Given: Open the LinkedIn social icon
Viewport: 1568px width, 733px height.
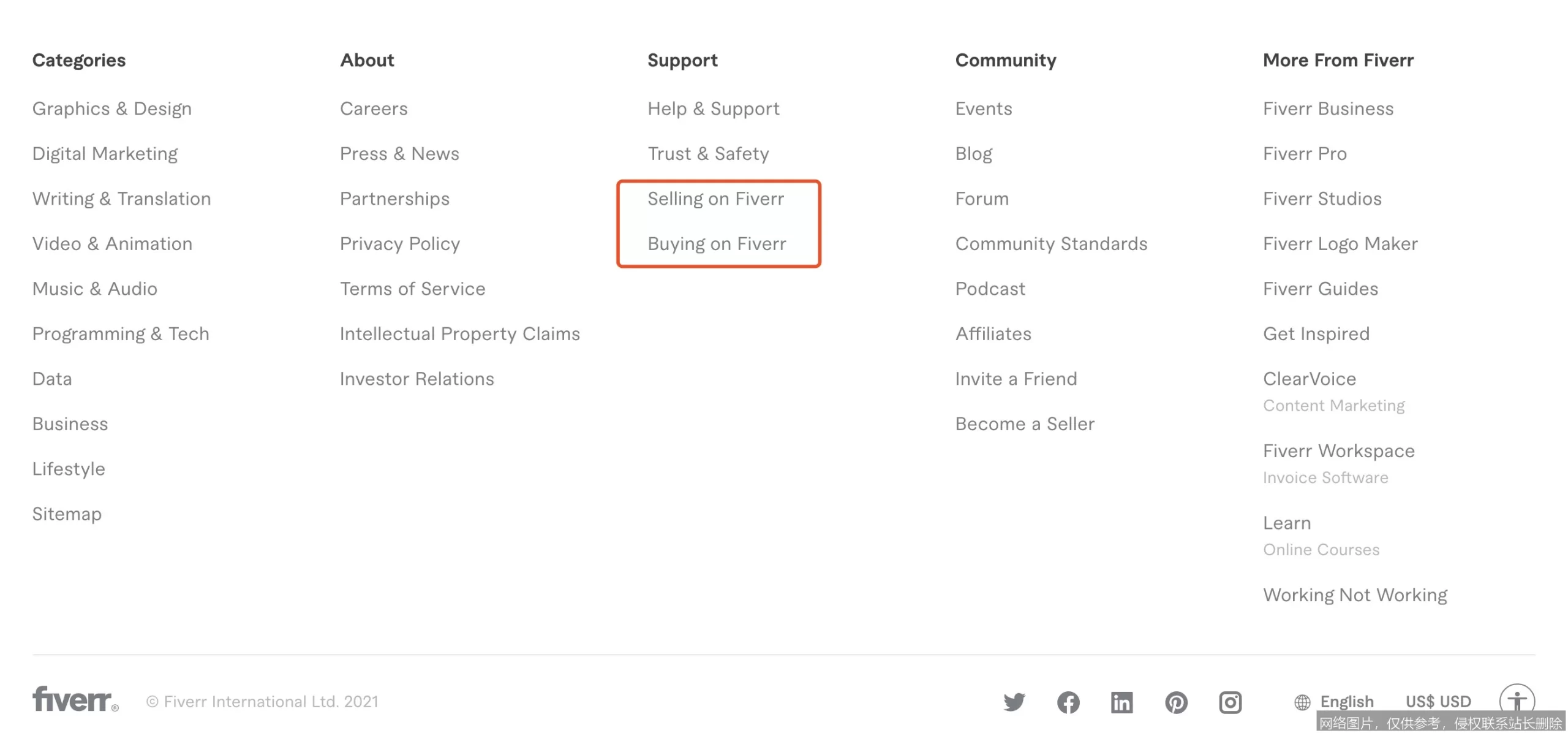Looking at the screenshot, I should (x=1121, y=702).
